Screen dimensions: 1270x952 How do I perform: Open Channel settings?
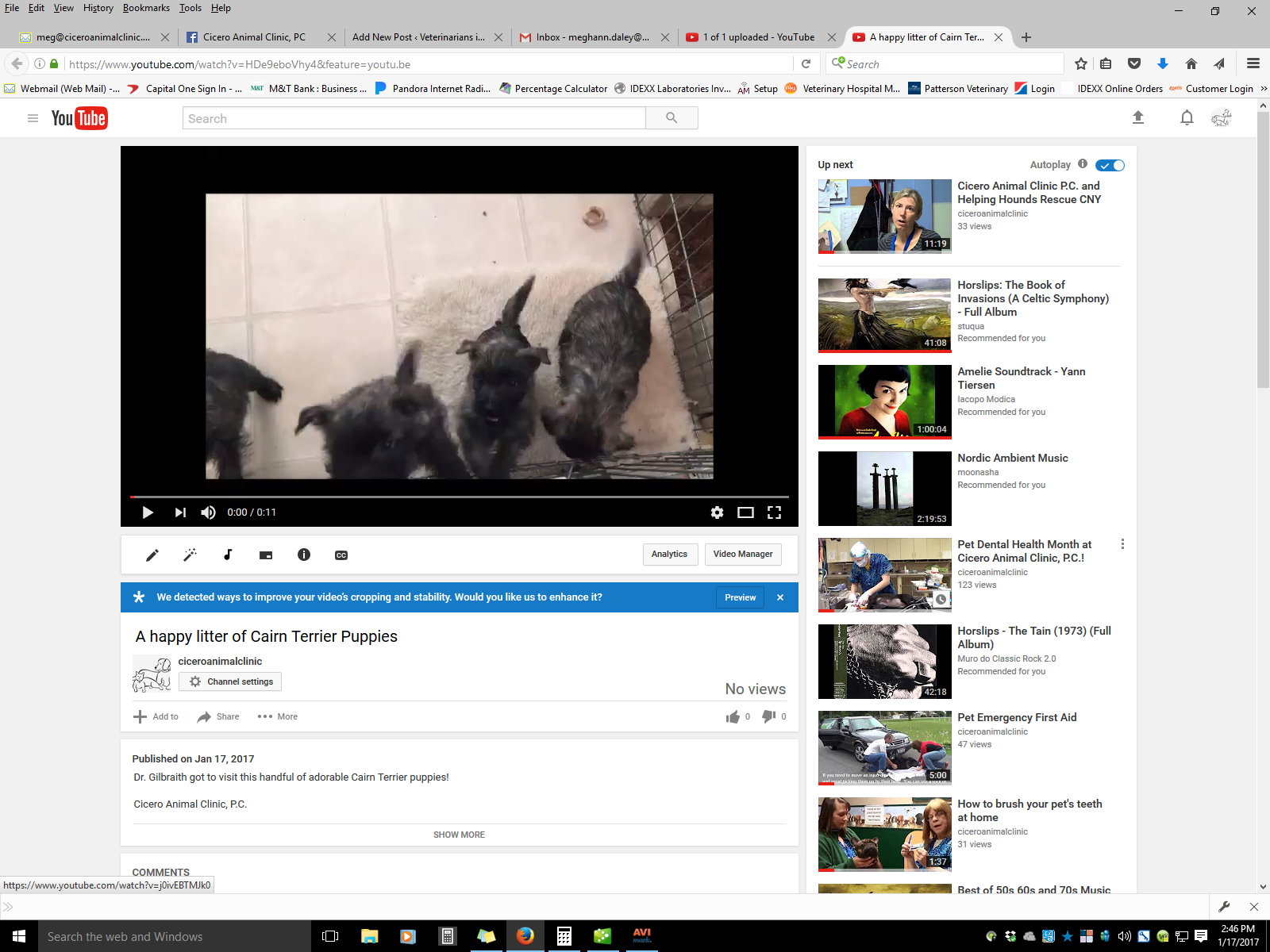230,681
